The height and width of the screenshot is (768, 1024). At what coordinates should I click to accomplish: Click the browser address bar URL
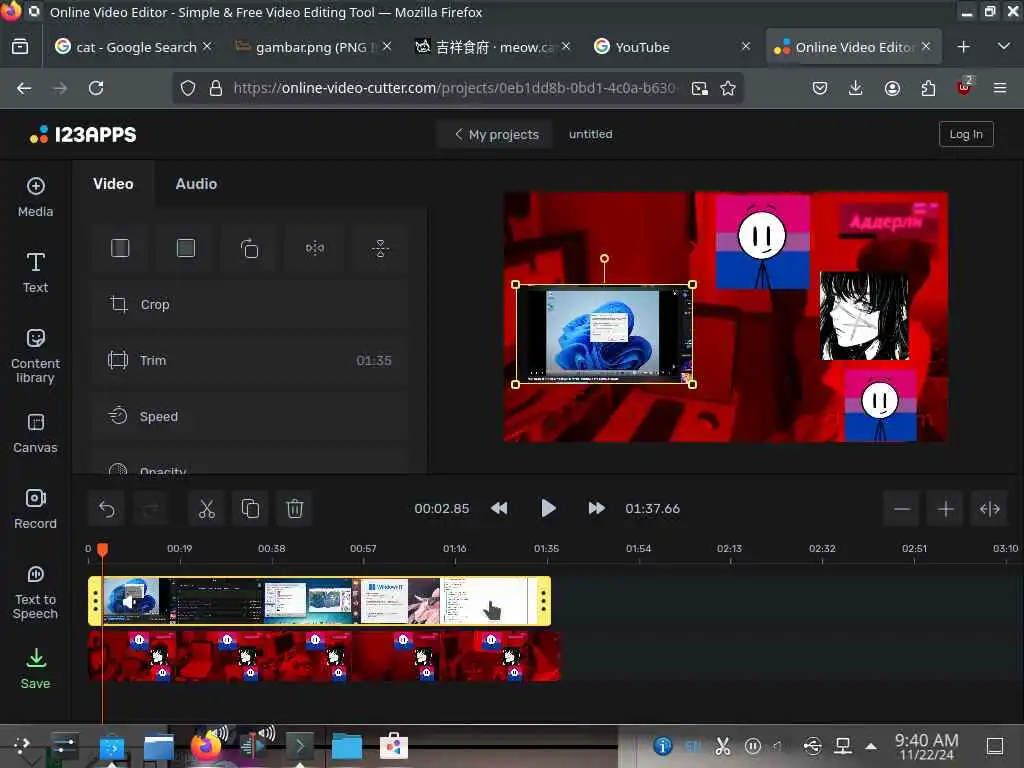[x=455, y=88]
